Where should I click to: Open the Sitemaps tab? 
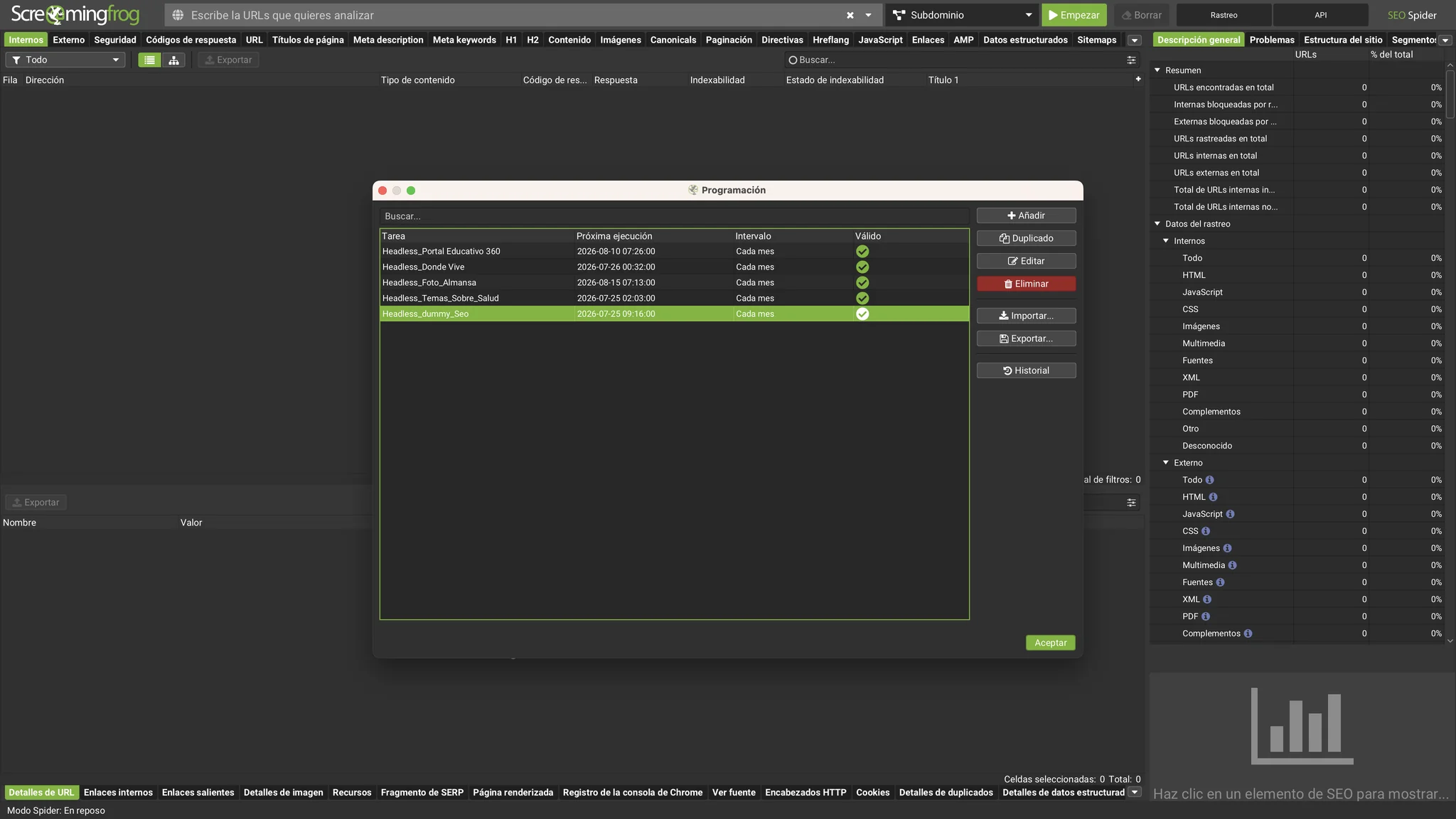[1096, 40]
